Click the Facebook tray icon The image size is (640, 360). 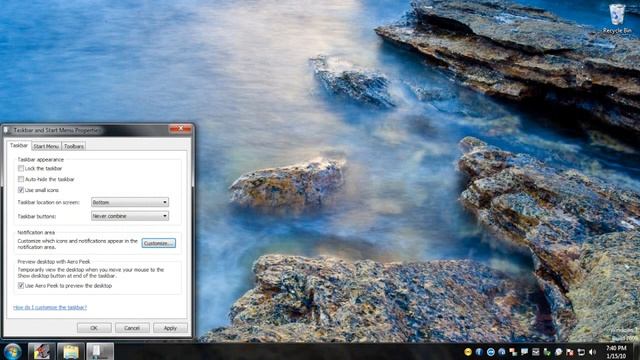(479, 352)
